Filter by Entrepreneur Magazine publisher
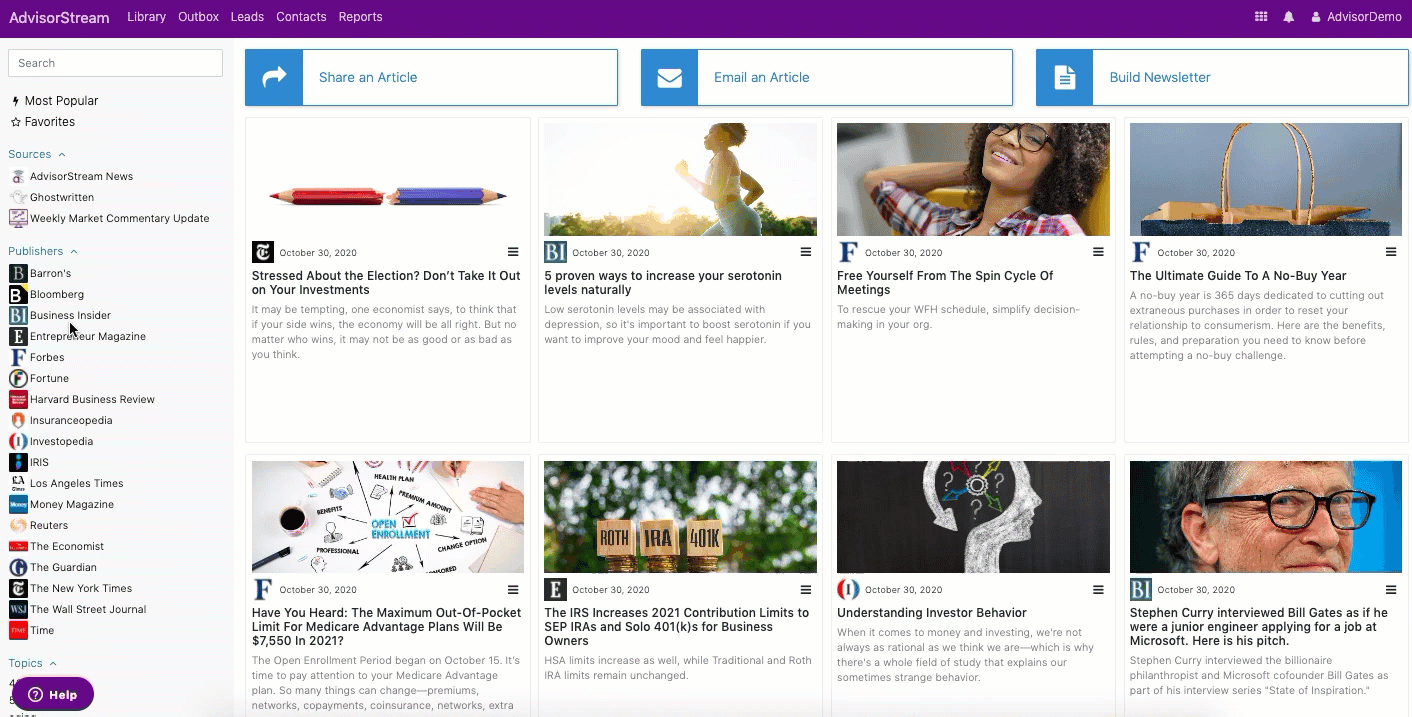This screenshot has height=717, width=1412. pyautogui.click(x=88, y=336)
